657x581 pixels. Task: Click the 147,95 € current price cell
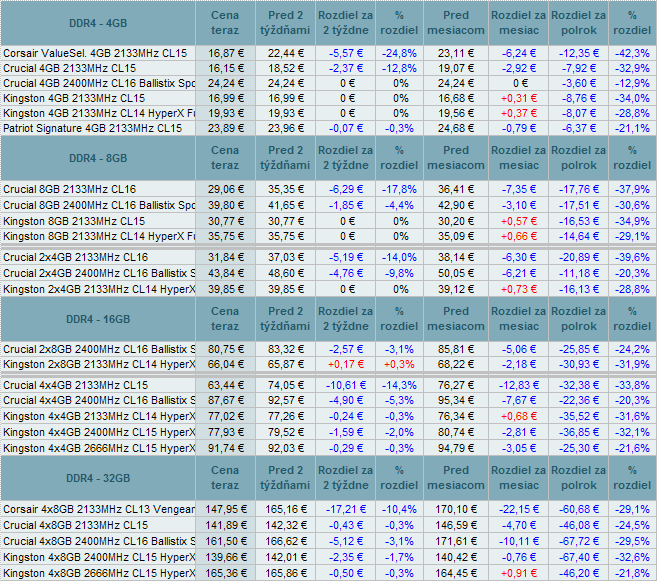click(x=226, y=509)
